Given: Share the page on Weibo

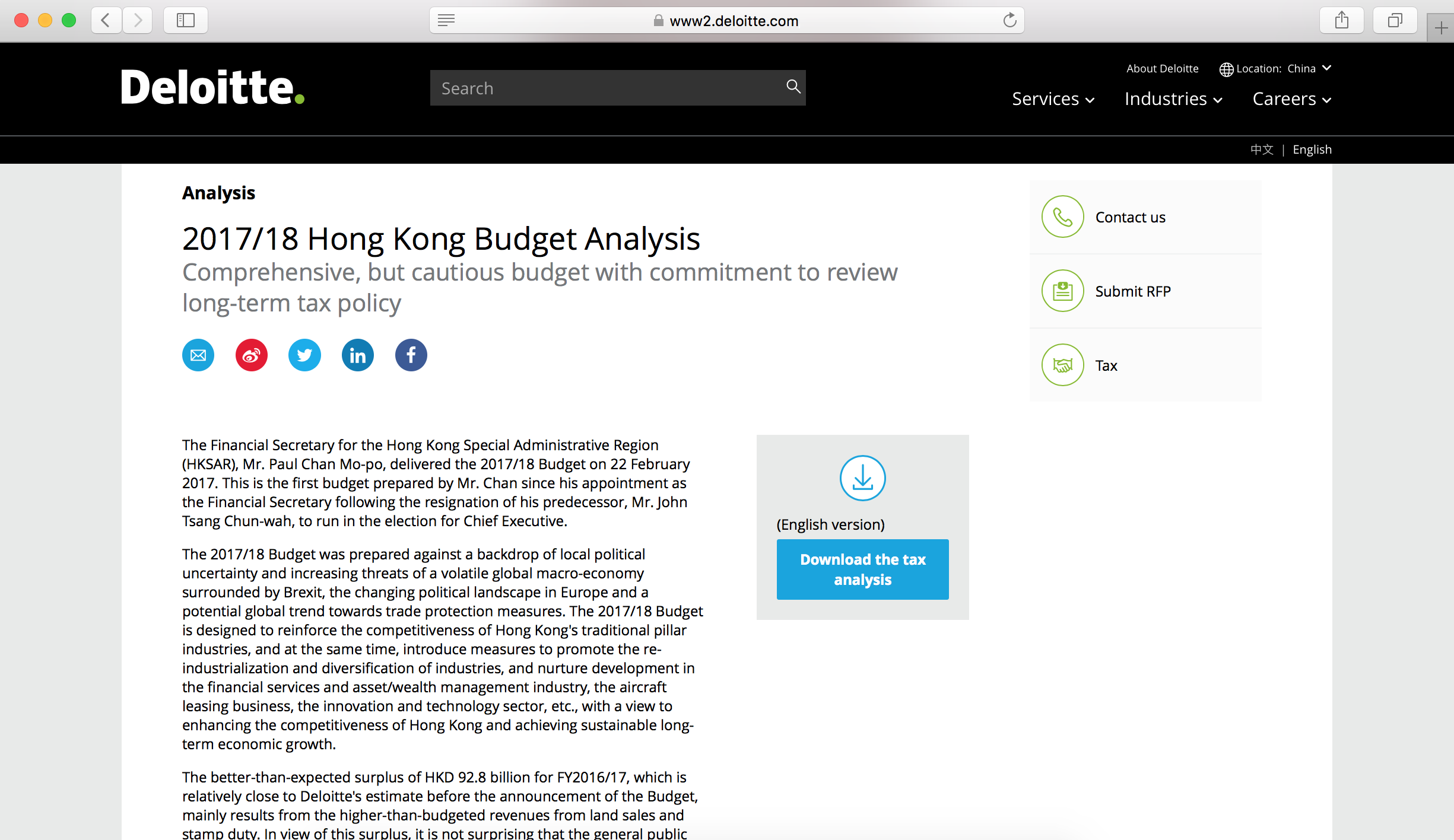Looking at the screenshot, I should [251, 355].
